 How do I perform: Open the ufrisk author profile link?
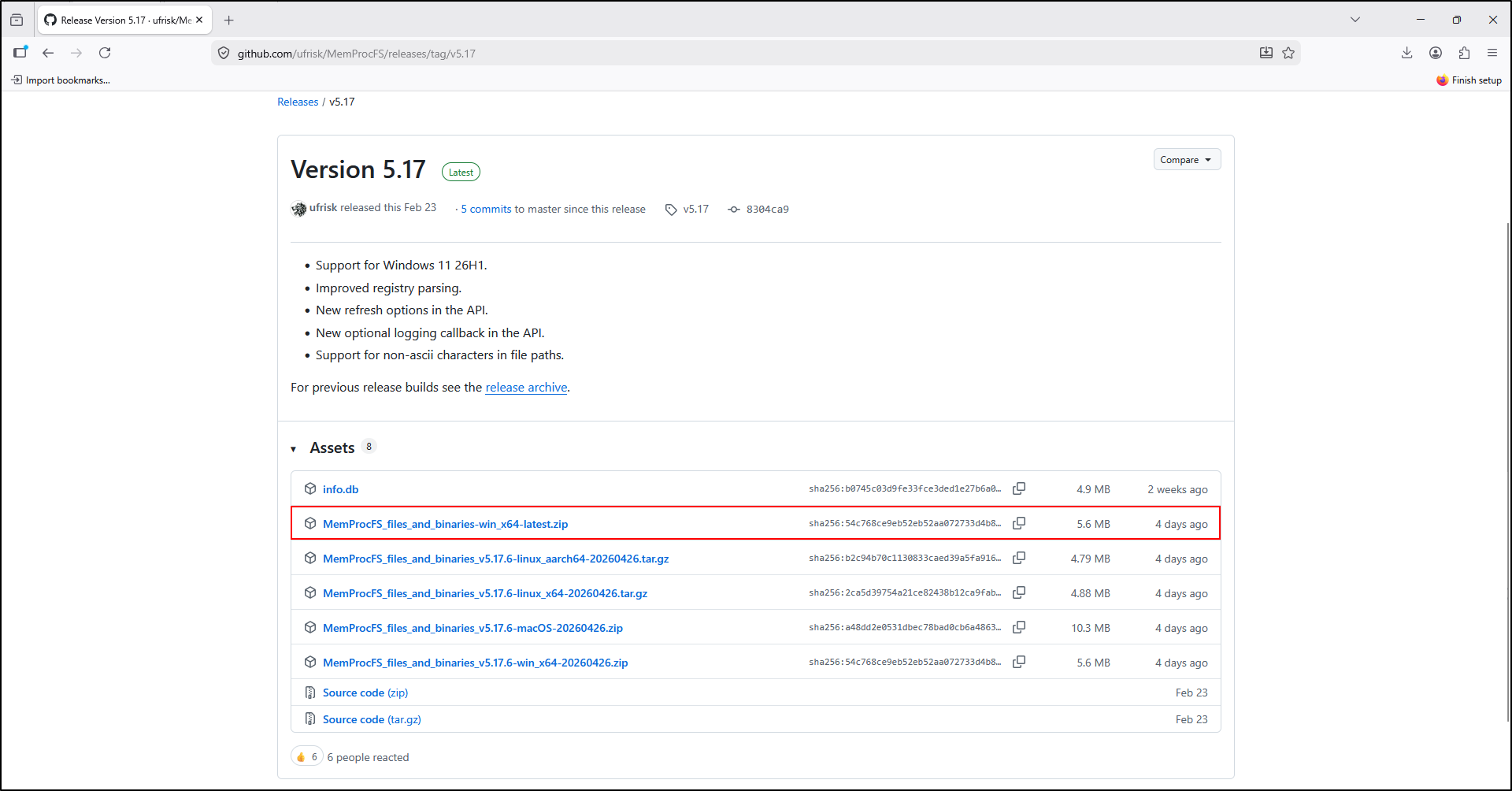coord(323,208)
